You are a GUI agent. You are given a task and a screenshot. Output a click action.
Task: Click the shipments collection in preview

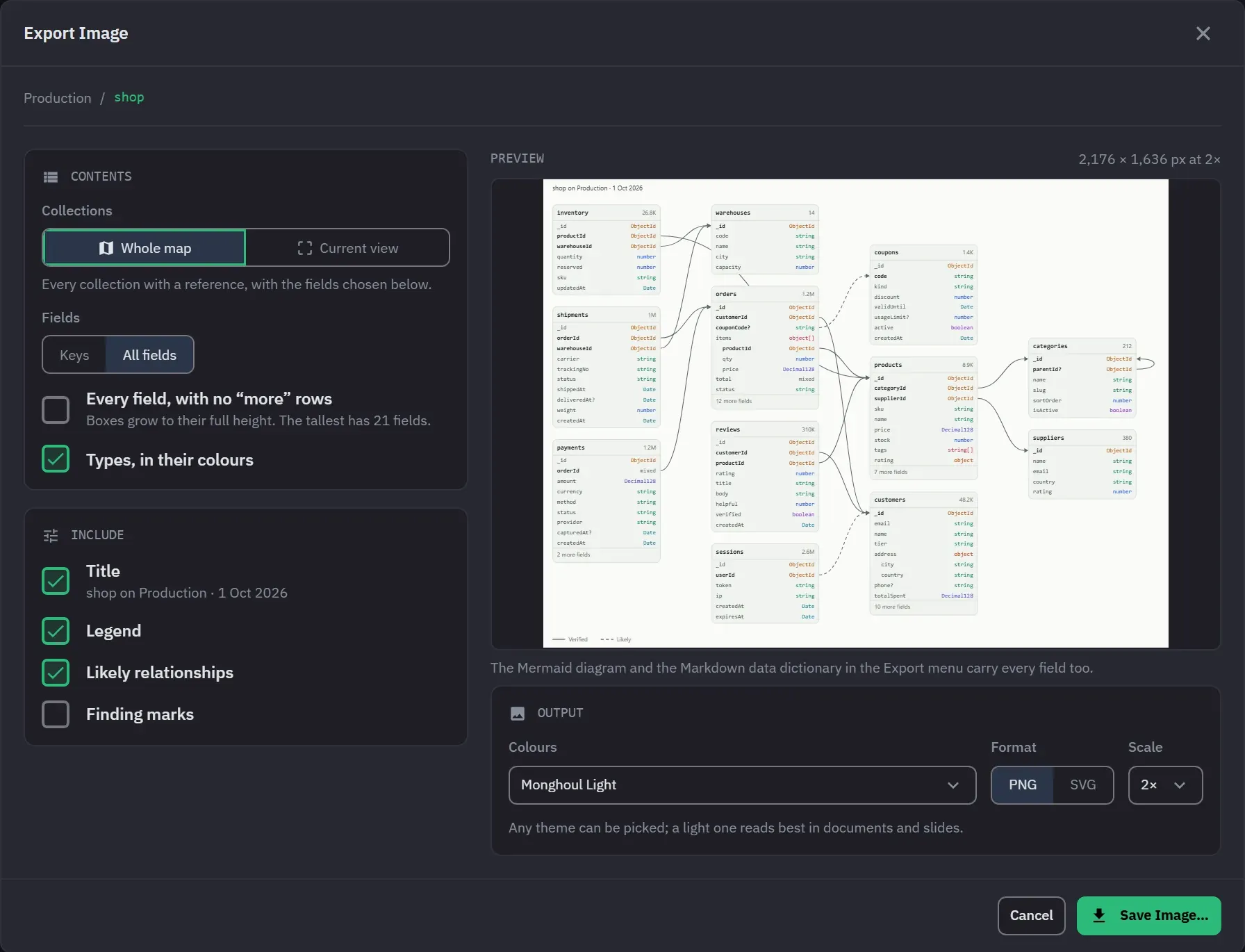pos(606,368)
